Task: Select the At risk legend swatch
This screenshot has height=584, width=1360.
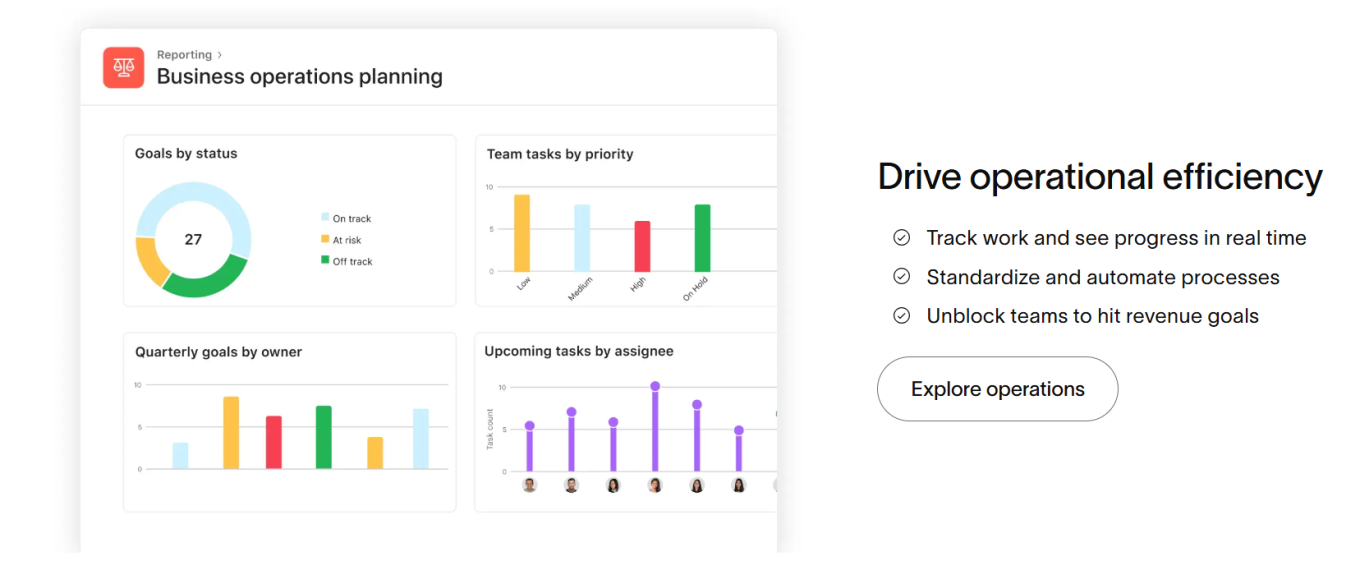Action: [325, 240]
